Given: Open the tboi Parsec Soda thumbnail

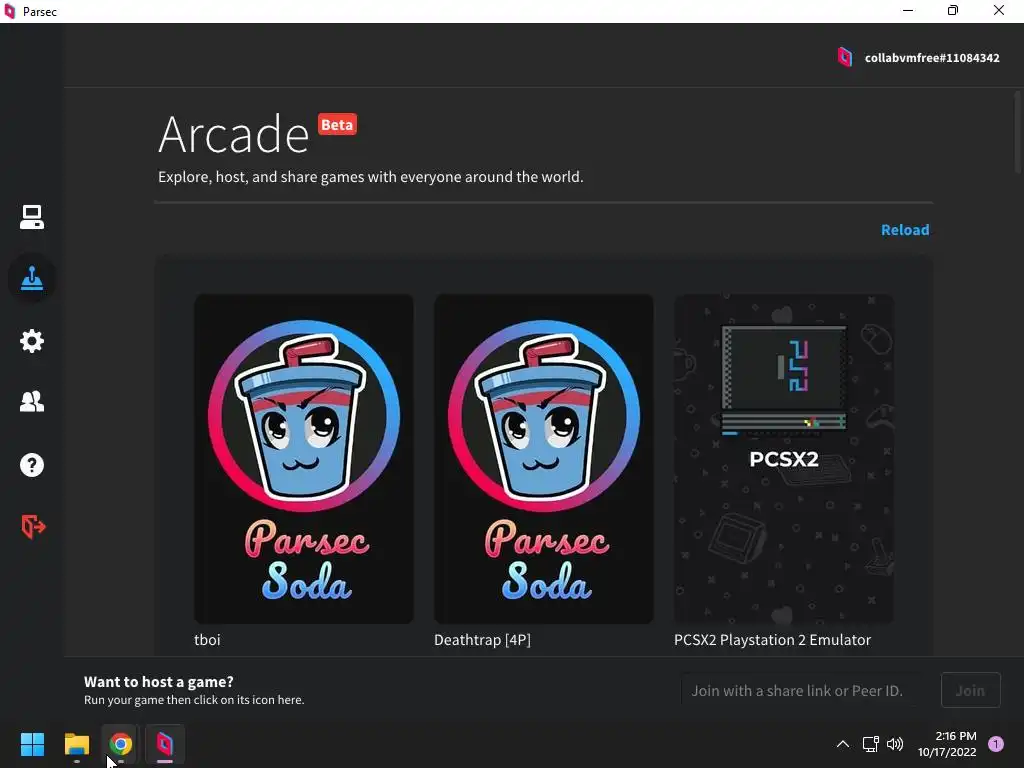Looking at the screenshot, I should 304,458.
